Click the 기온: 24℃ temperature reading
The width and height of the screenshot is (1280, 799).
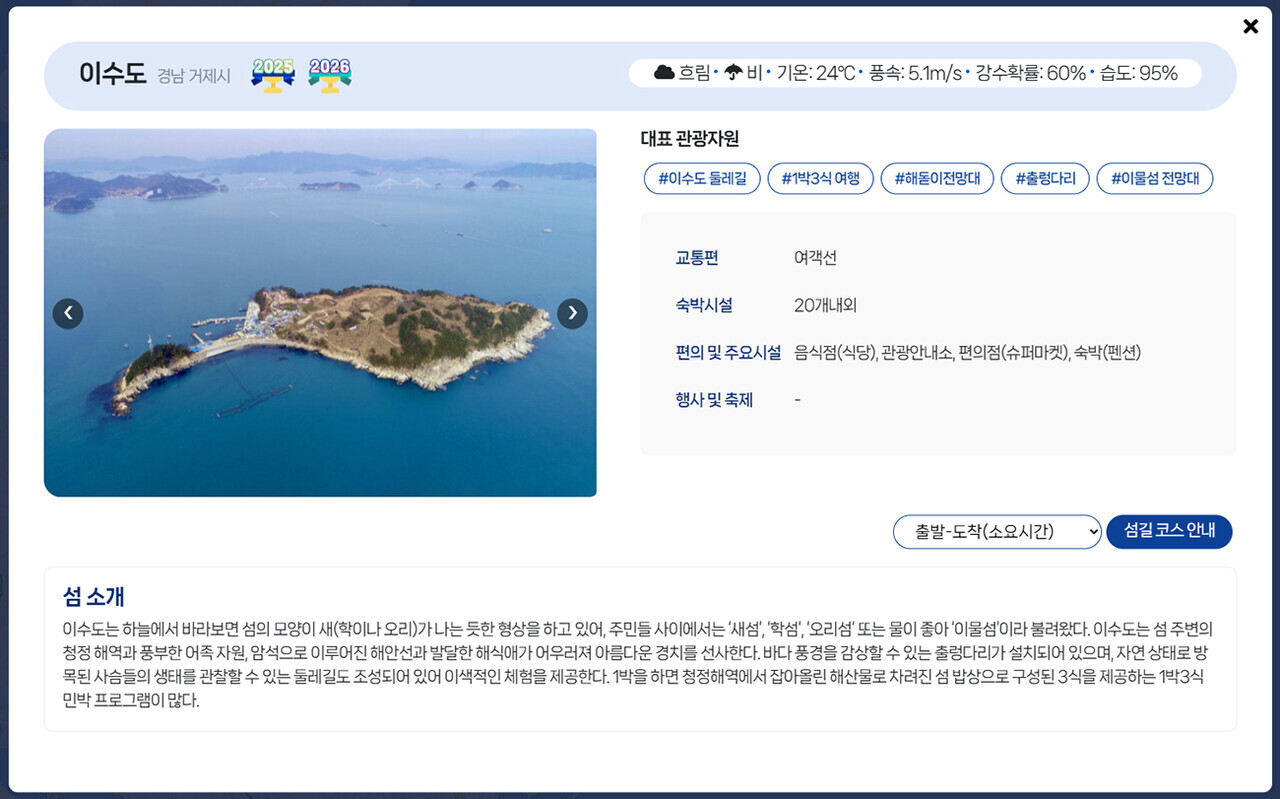(816, 73)
